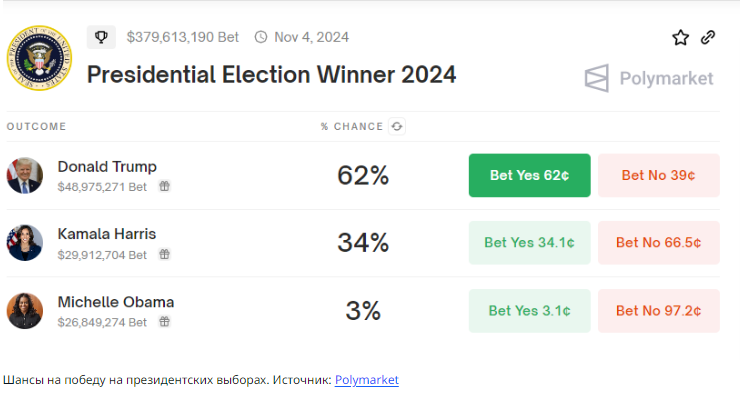Refresh the % chance column icon
The height and width of the screenshot is (394, 740).
[x=397, y=126]
